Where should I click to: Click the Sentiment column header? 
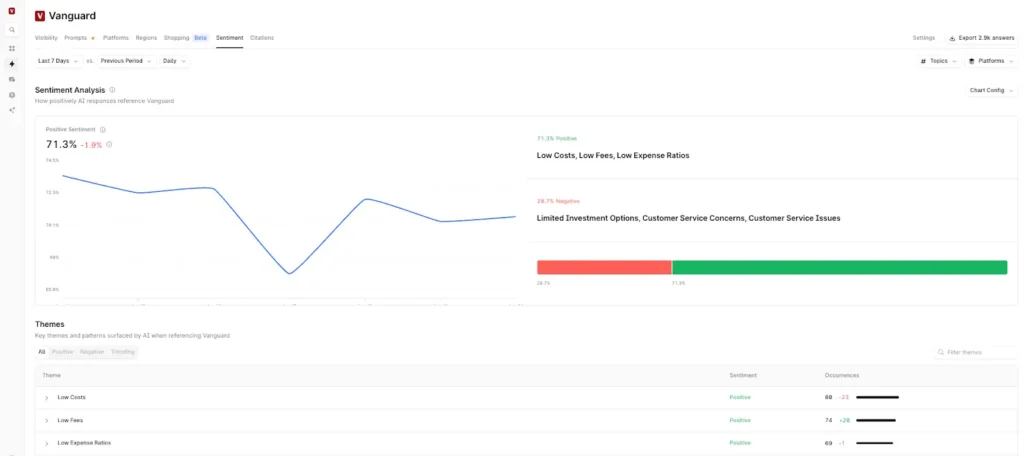tap(743, 376)
